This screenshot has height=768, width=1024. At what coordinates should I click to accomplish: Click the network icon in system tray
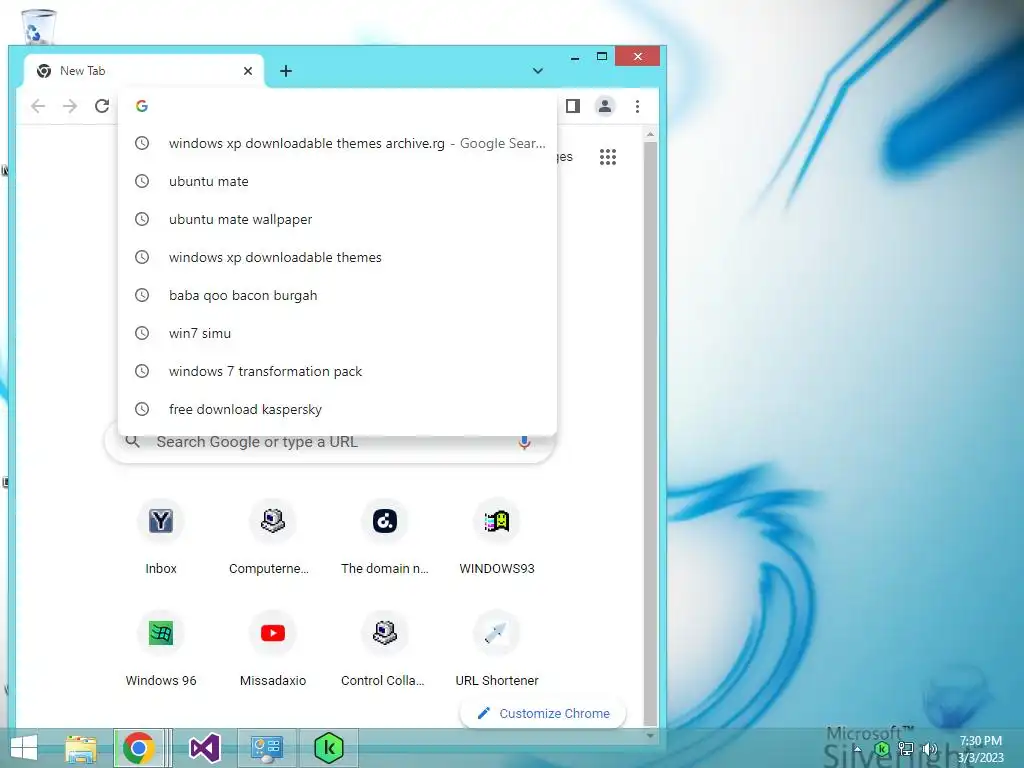point(906,749)
